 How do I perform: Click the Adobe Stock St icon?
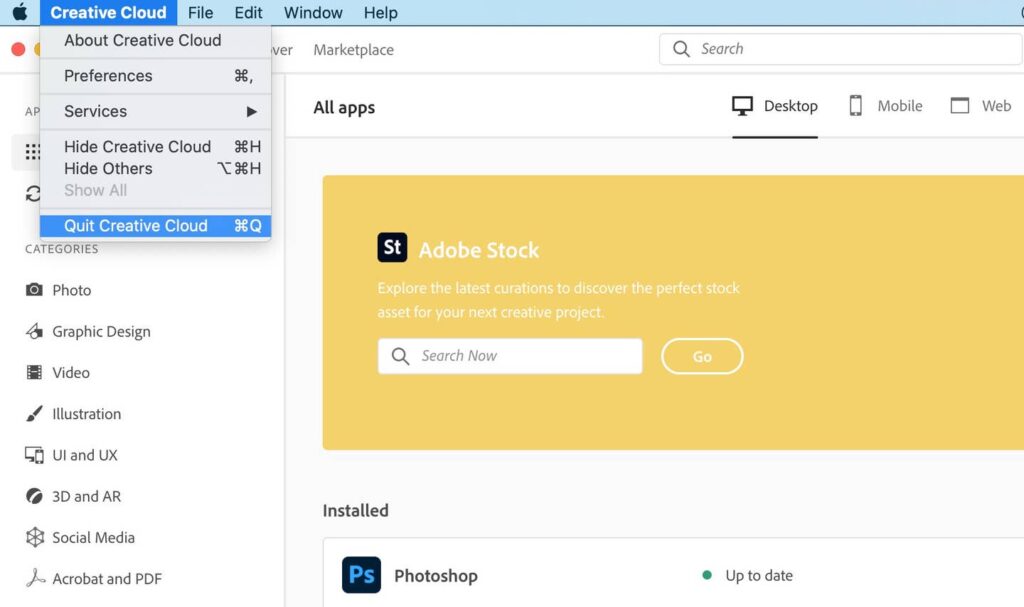point(392,248)
